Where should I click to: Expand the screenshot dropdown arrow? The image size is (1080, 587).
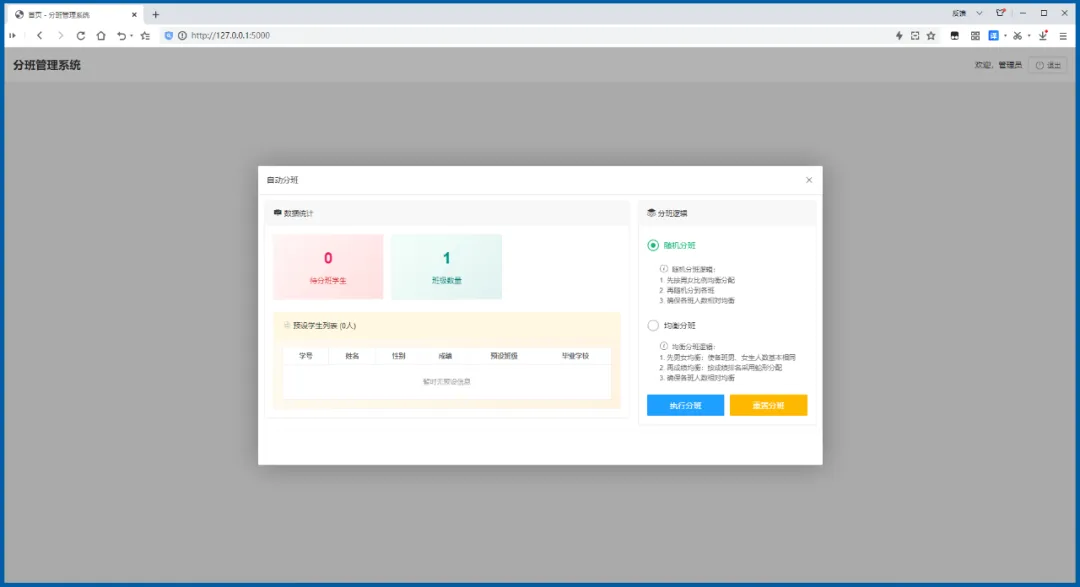click(1029, 36)
